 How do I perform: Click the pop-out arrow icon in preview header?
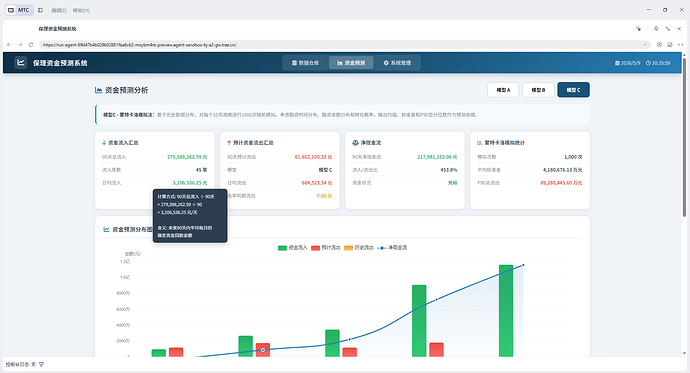pos(639,29)
